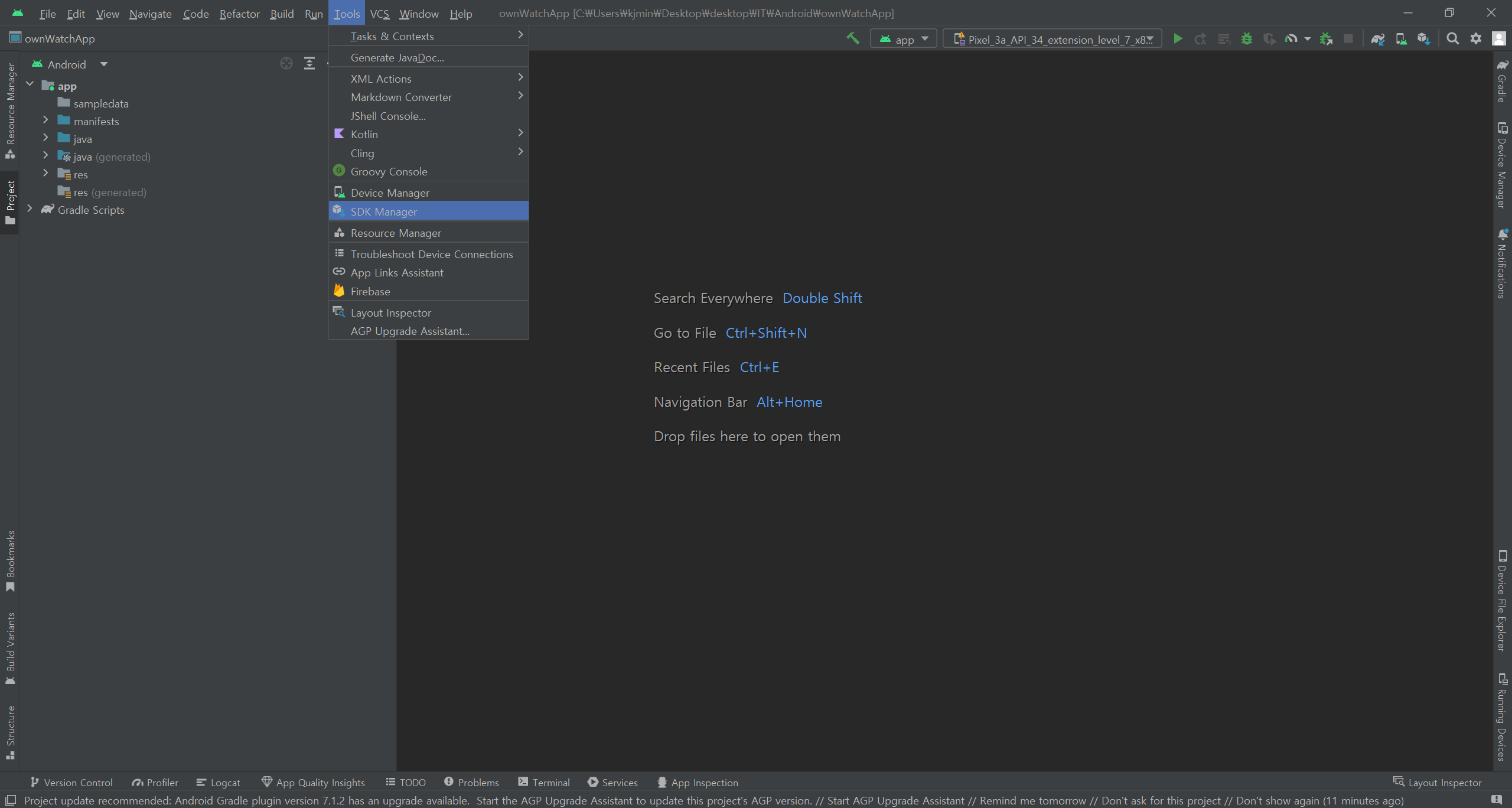Open Layout Inspector in the bottom bar
Viewport: 1512px width, 808px height.
coord(1438,782)
